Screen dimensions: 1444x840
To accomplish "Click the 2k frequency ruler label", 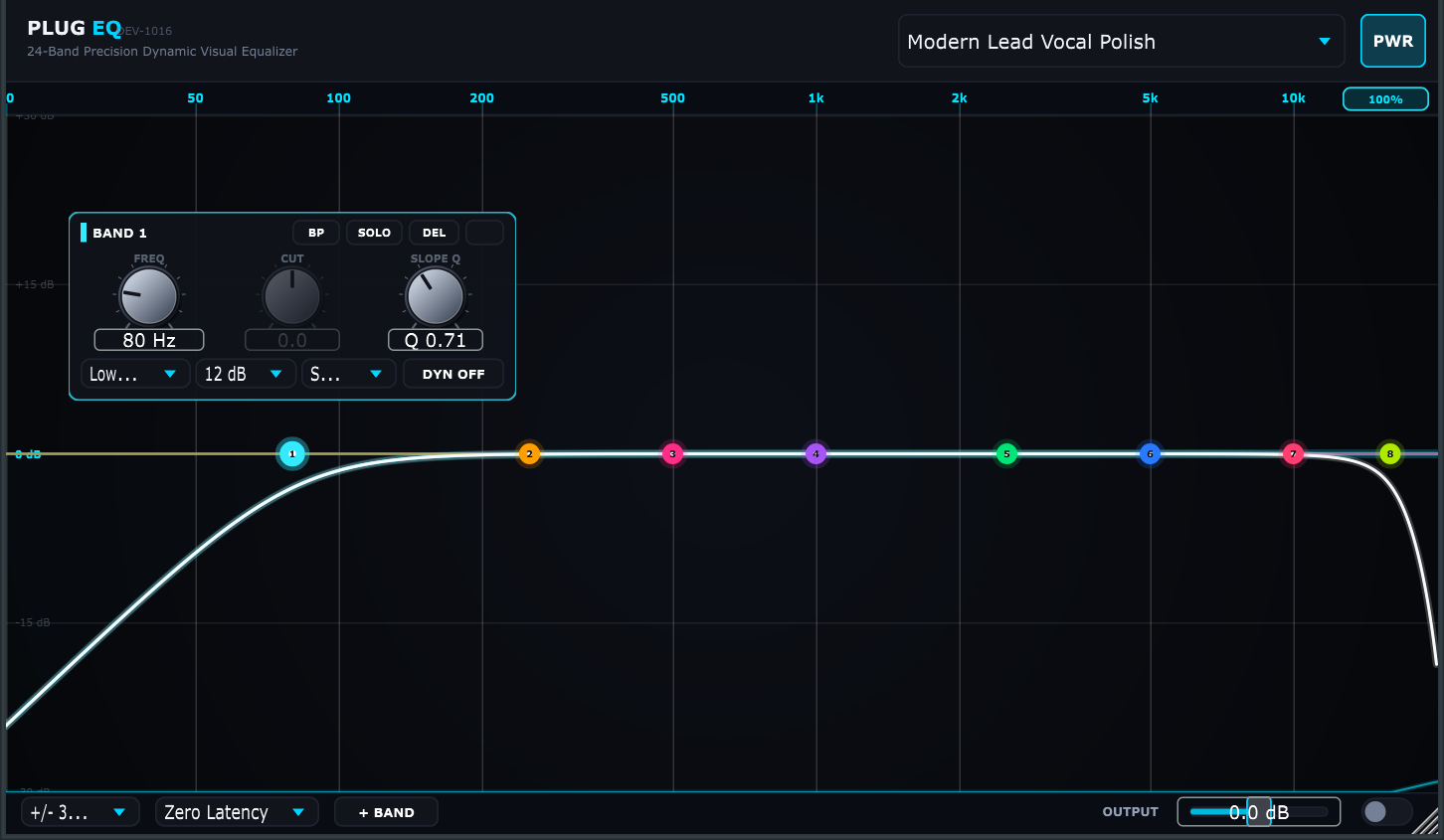I will click(959, 97).
